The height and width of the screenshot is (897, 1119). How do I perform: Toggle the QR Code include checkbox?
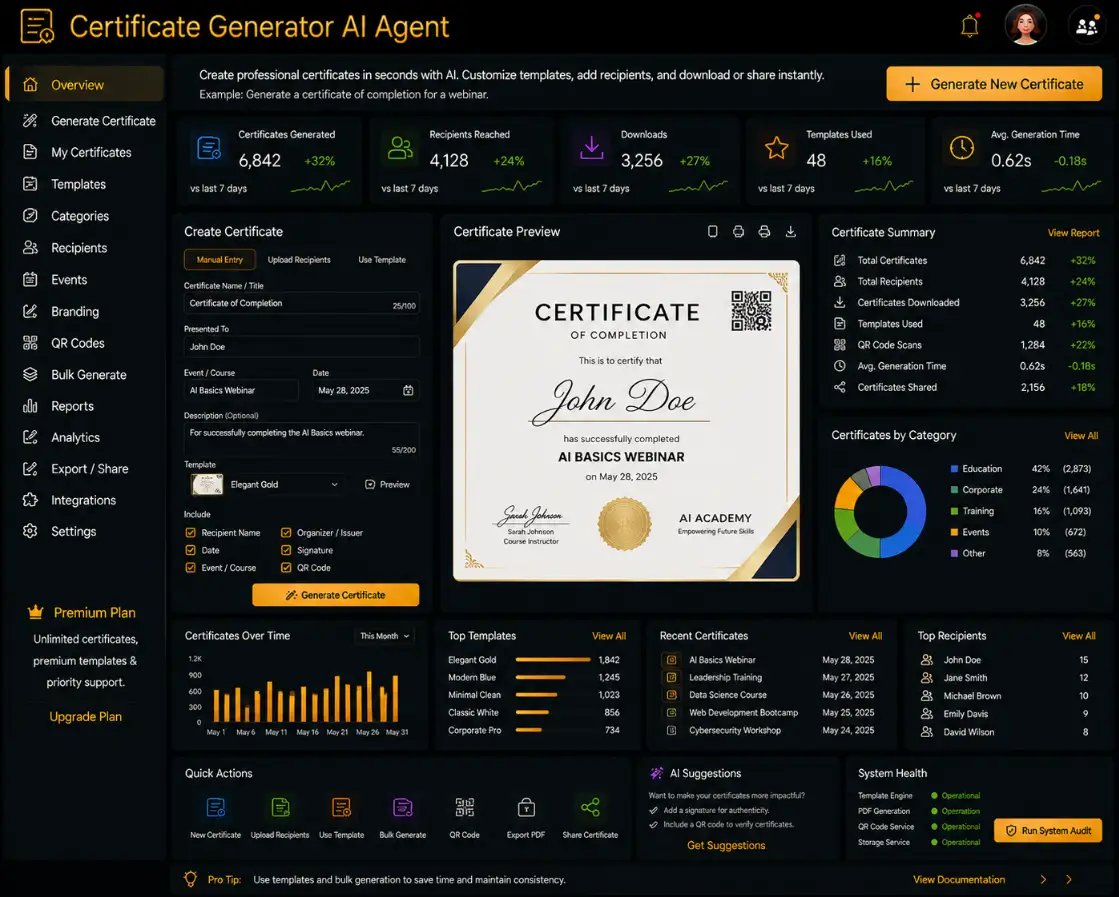286,568
